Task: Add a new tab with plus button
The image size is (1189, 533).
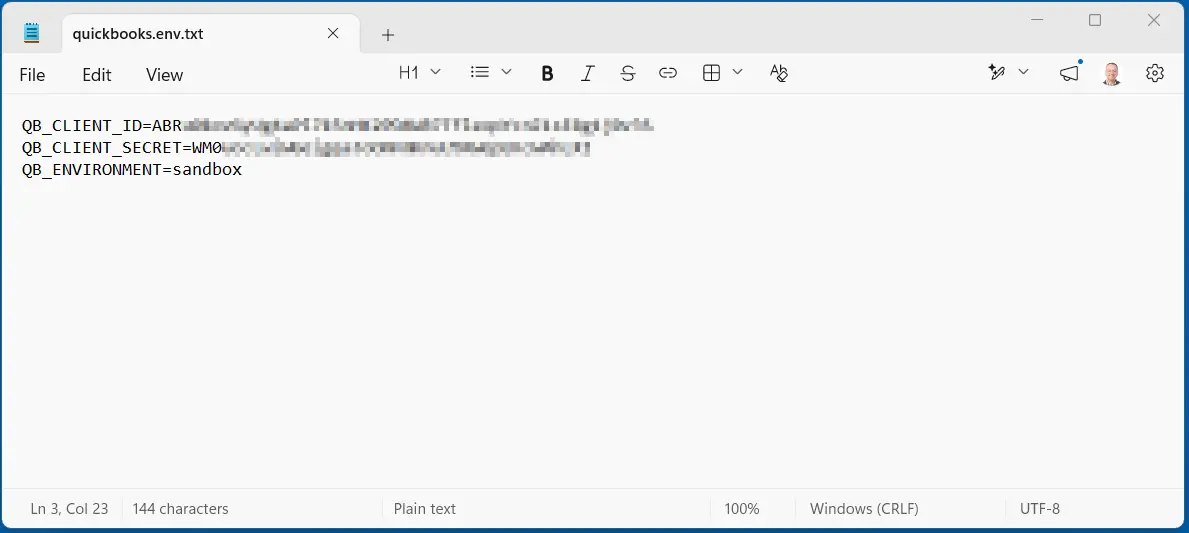Action: (x=387, y=34)
